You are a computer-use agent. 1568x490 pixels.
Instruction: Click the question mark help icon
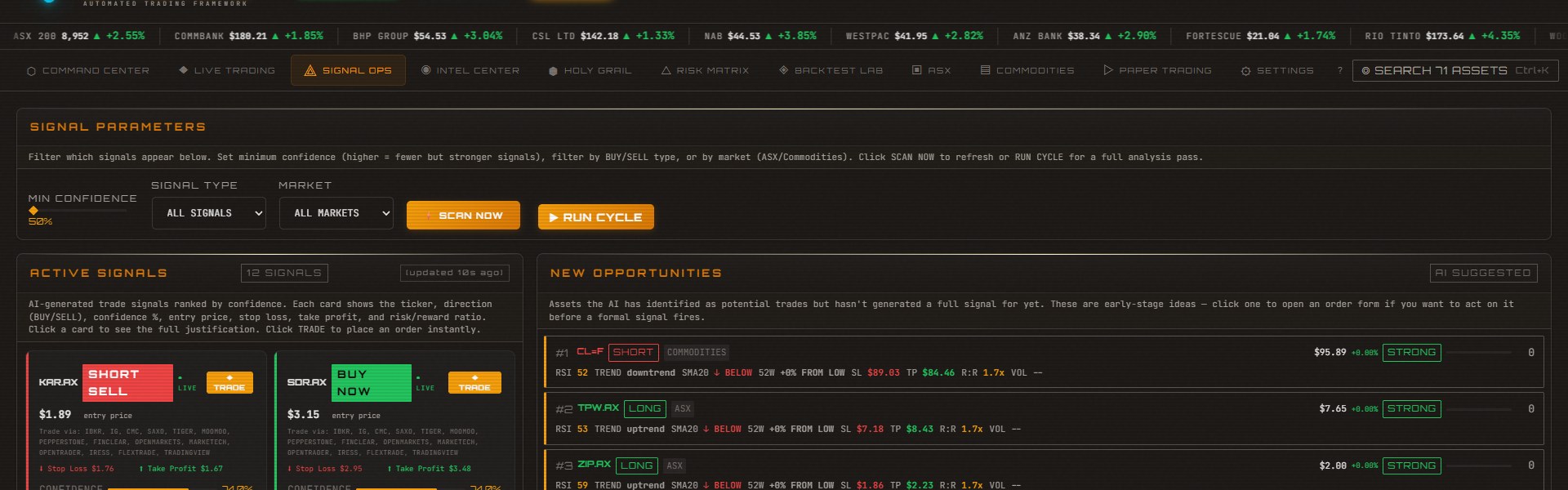pos(1339,71)
